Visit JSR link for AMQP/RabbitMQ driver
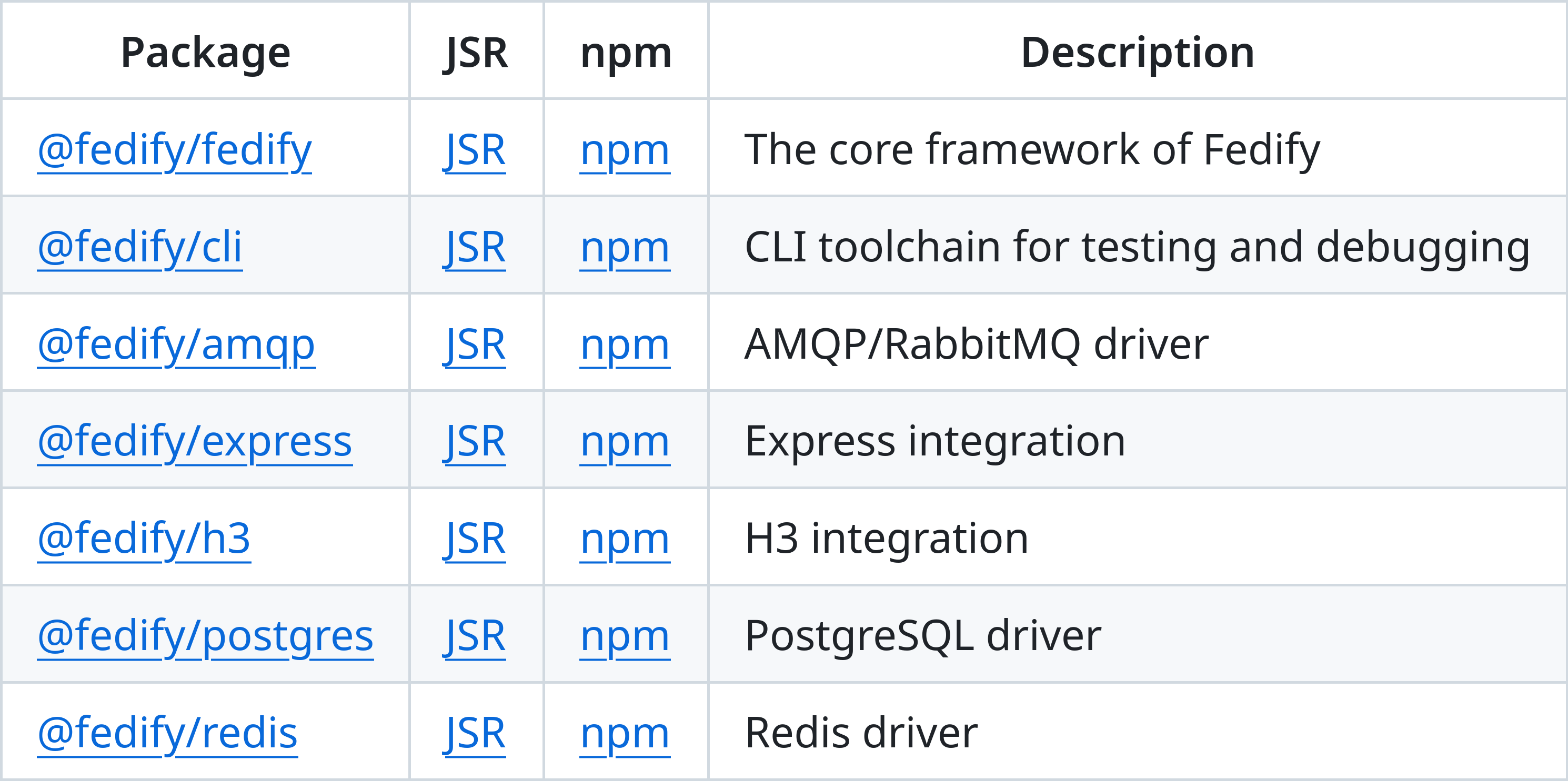The image size is (1568, 781). click(x=475, y=344)
